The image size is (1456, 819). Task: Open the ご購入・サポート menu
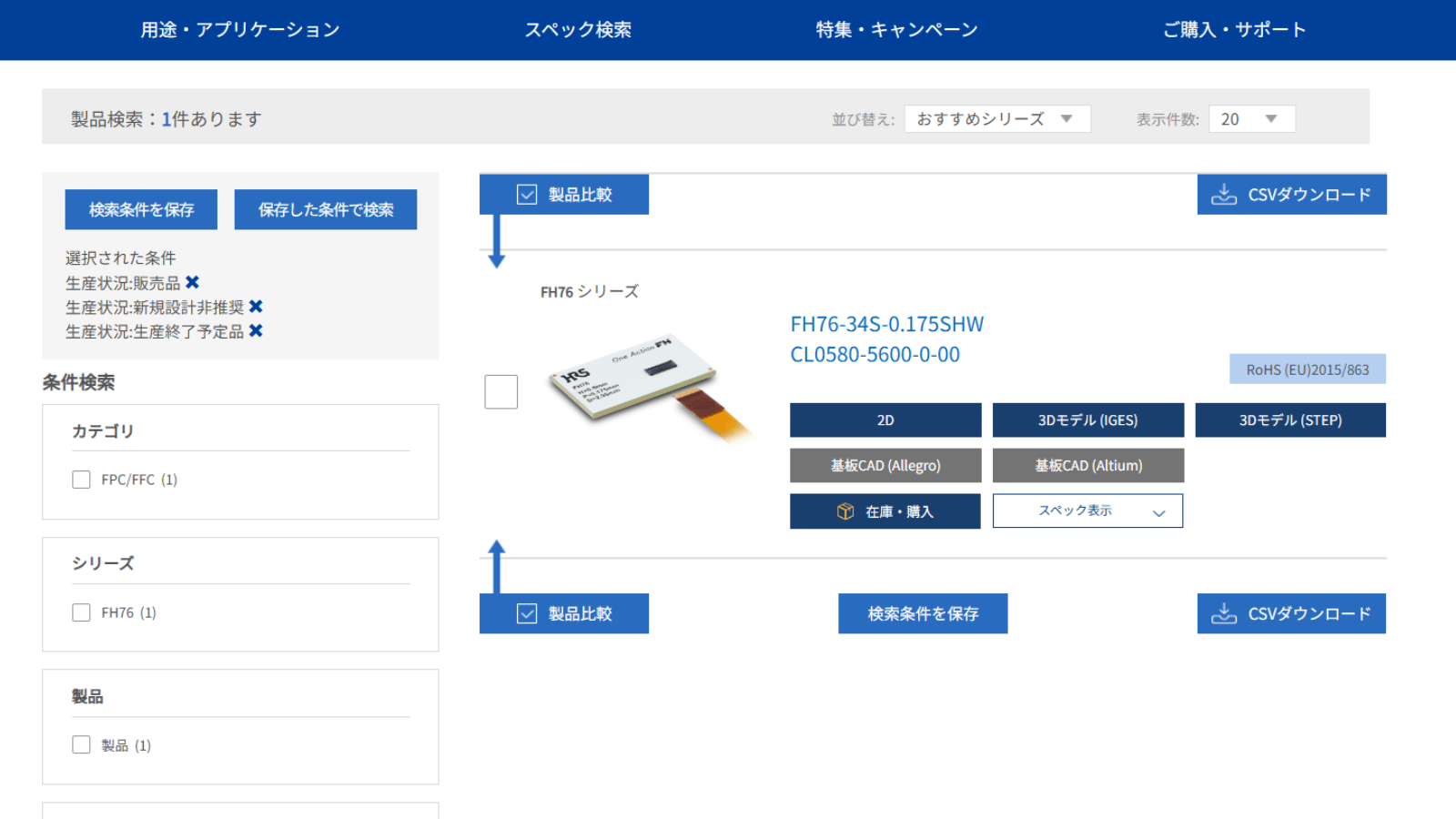[x=1233, y=29]
